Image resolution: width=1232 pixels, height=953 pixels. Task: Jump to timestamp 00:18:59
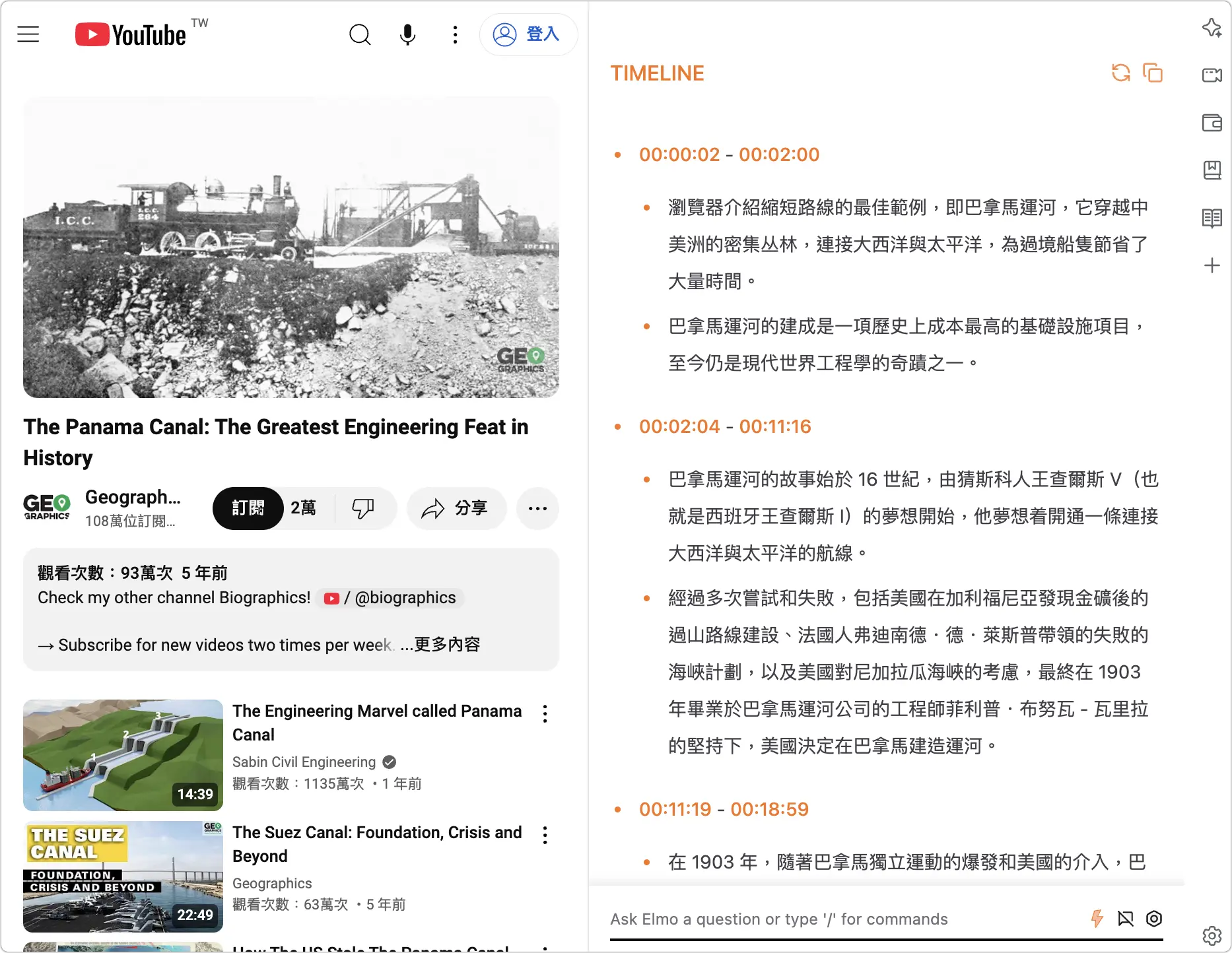click(770, 809)
